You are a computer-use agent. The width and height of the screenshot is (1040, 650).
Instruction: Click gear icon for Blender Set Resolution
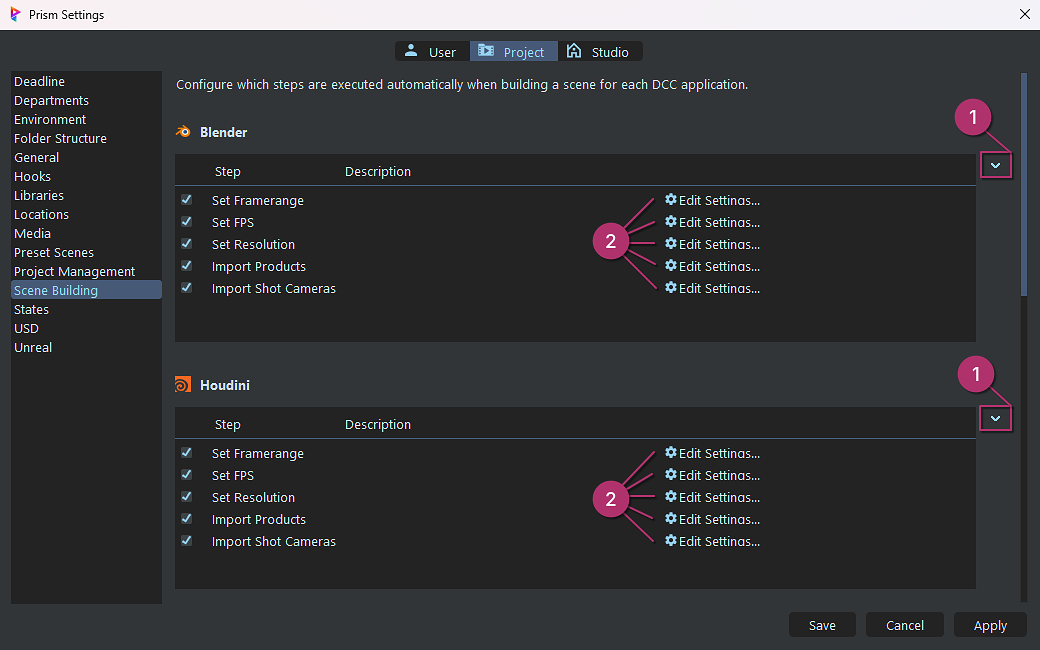pyautogui.click(x=671, y=244)
